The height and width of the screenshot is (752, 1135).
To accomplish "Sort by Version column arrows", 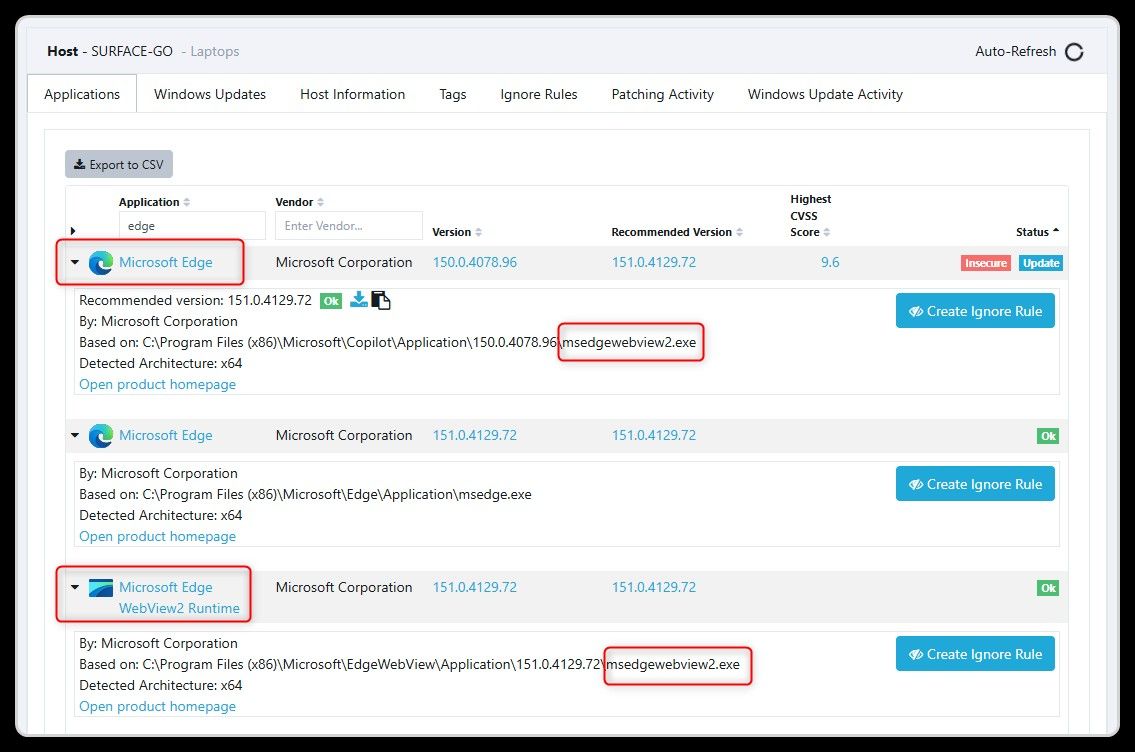I will click(478, 232).
